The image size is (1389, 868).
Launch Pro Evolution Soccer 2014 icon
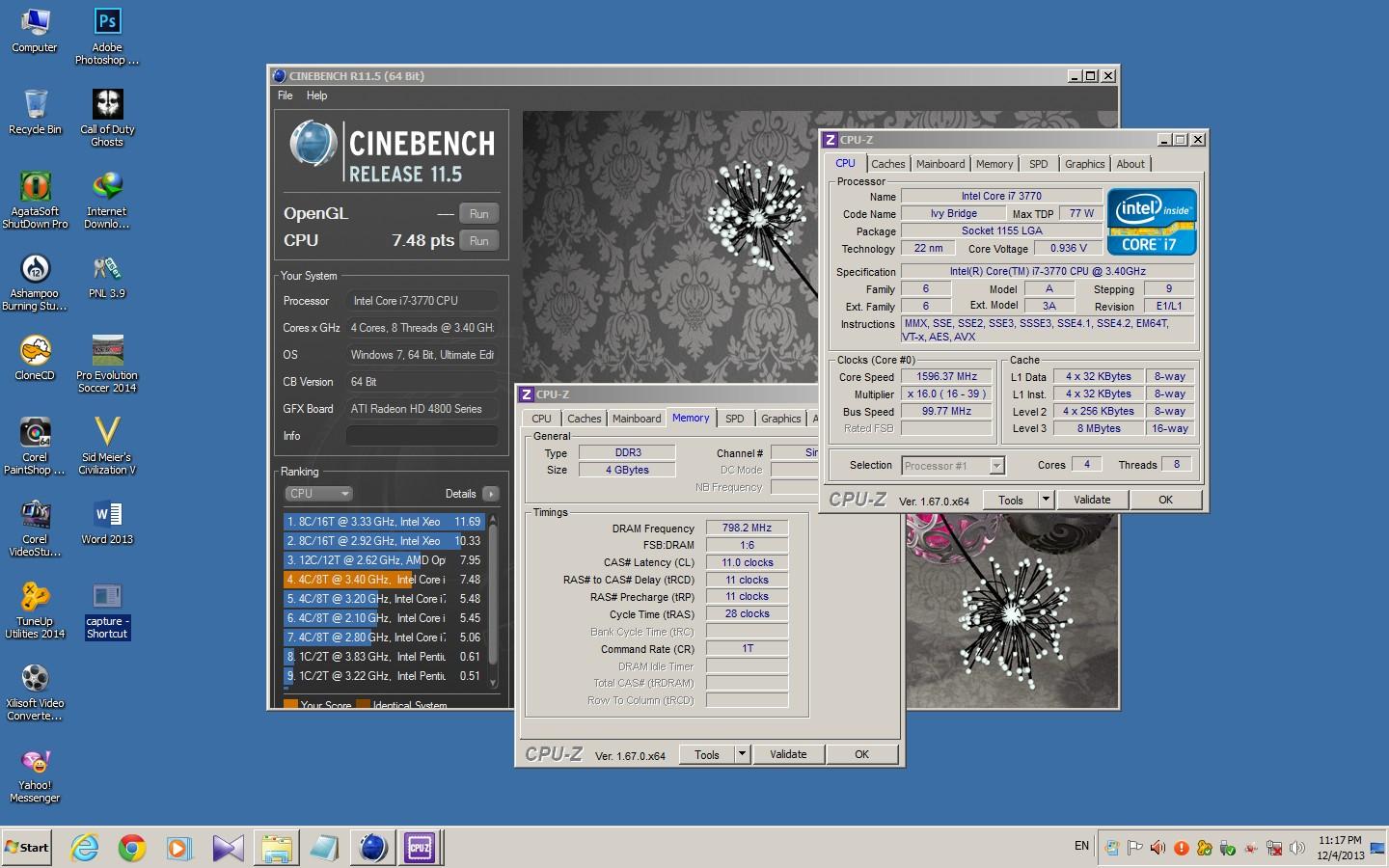click(107, 364)
